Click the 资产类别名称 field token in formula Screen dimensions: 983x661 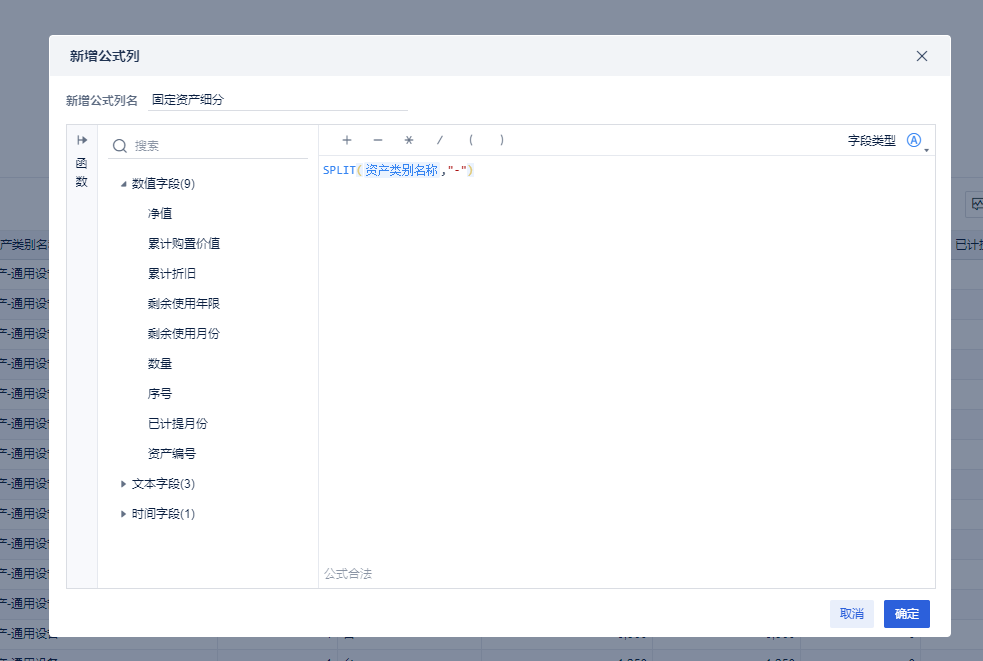pyautogui.click(x=401, y=170)
